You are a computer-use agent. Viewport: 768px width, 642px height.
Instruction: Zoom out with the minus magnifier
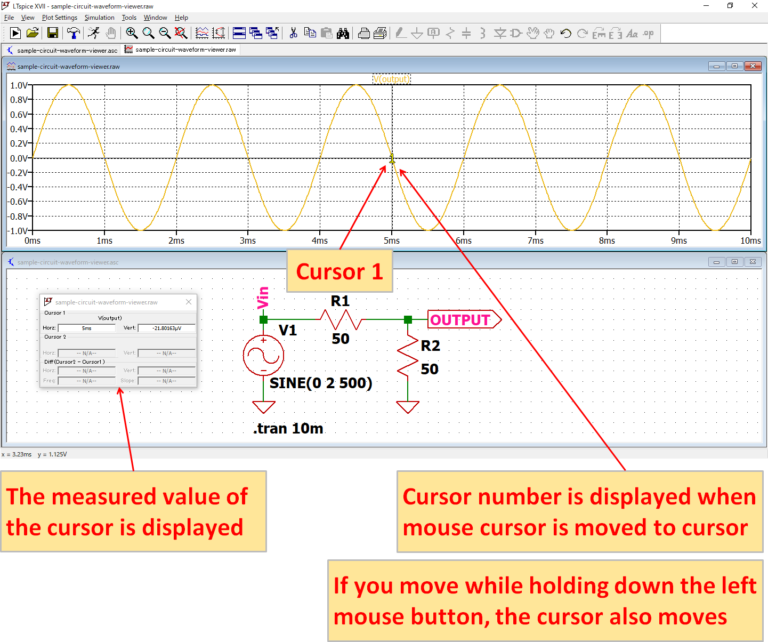click(x=165, y=33)
